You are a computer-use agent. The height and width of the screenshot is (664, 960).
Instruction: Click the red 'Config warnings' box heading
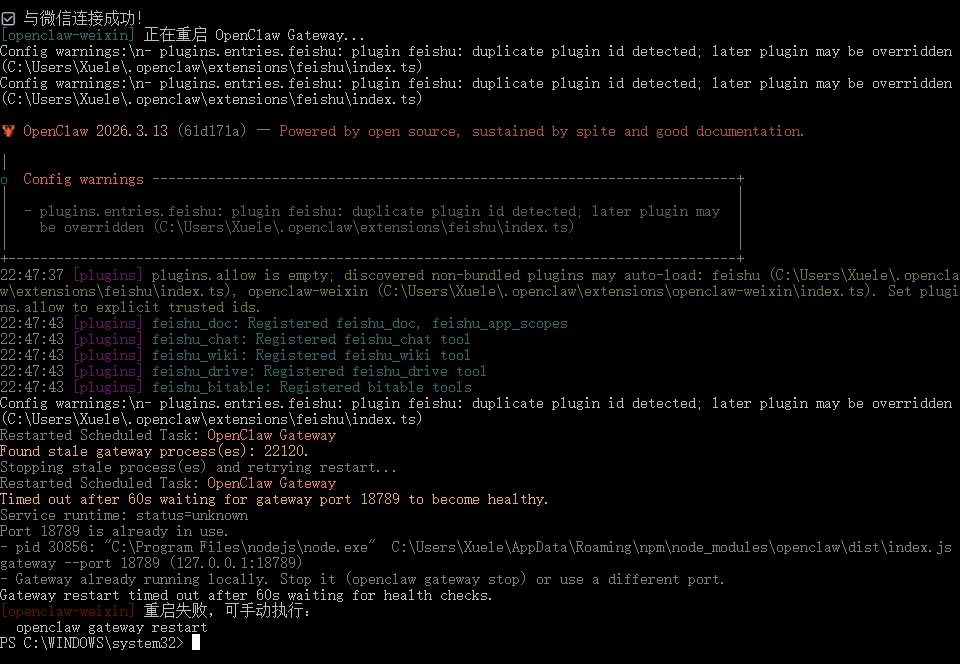[83, 179]
